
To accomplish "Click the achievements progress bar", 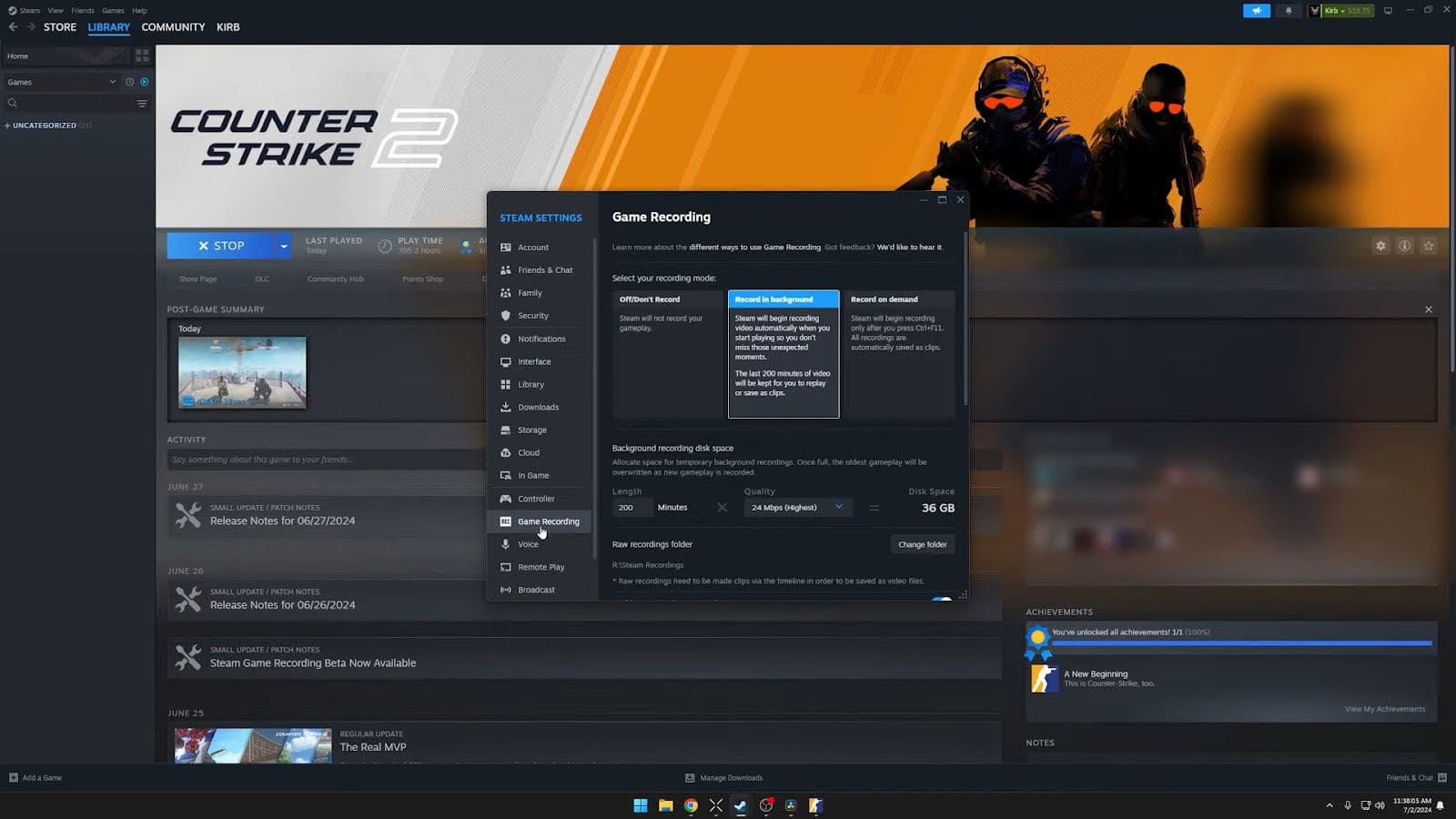I will click(x=1241, y=643).
